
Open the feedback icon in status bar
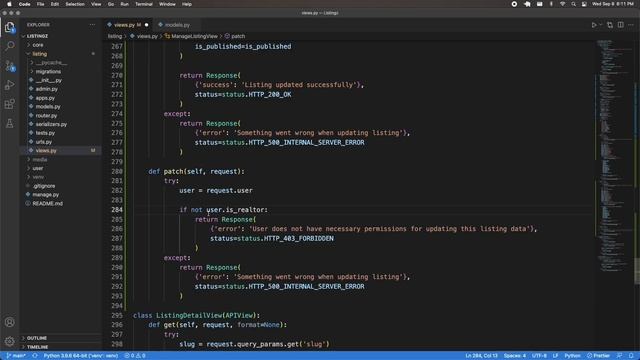(620, 356)
